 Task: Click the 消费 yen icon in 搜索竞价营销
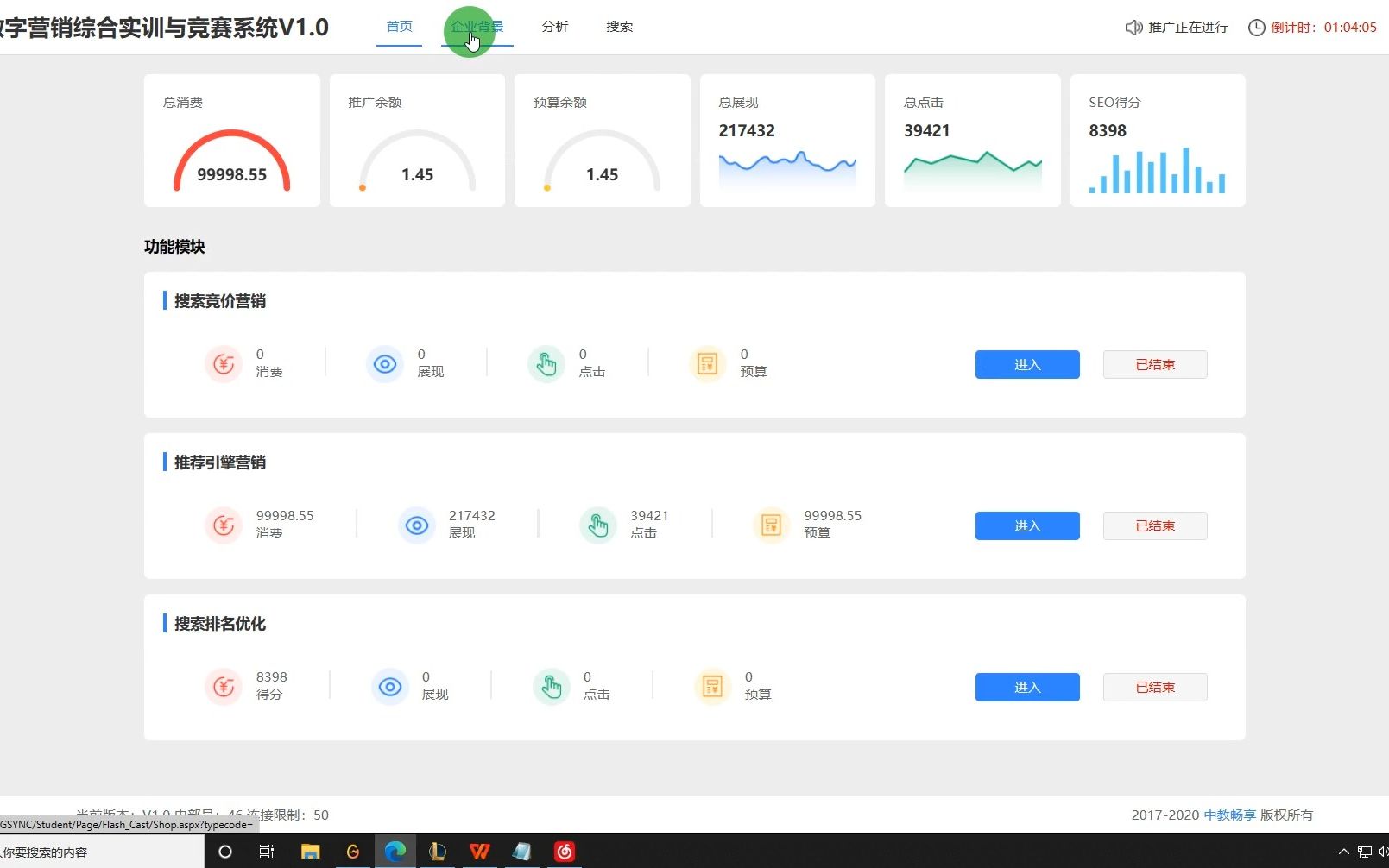(x=224, y=364)
